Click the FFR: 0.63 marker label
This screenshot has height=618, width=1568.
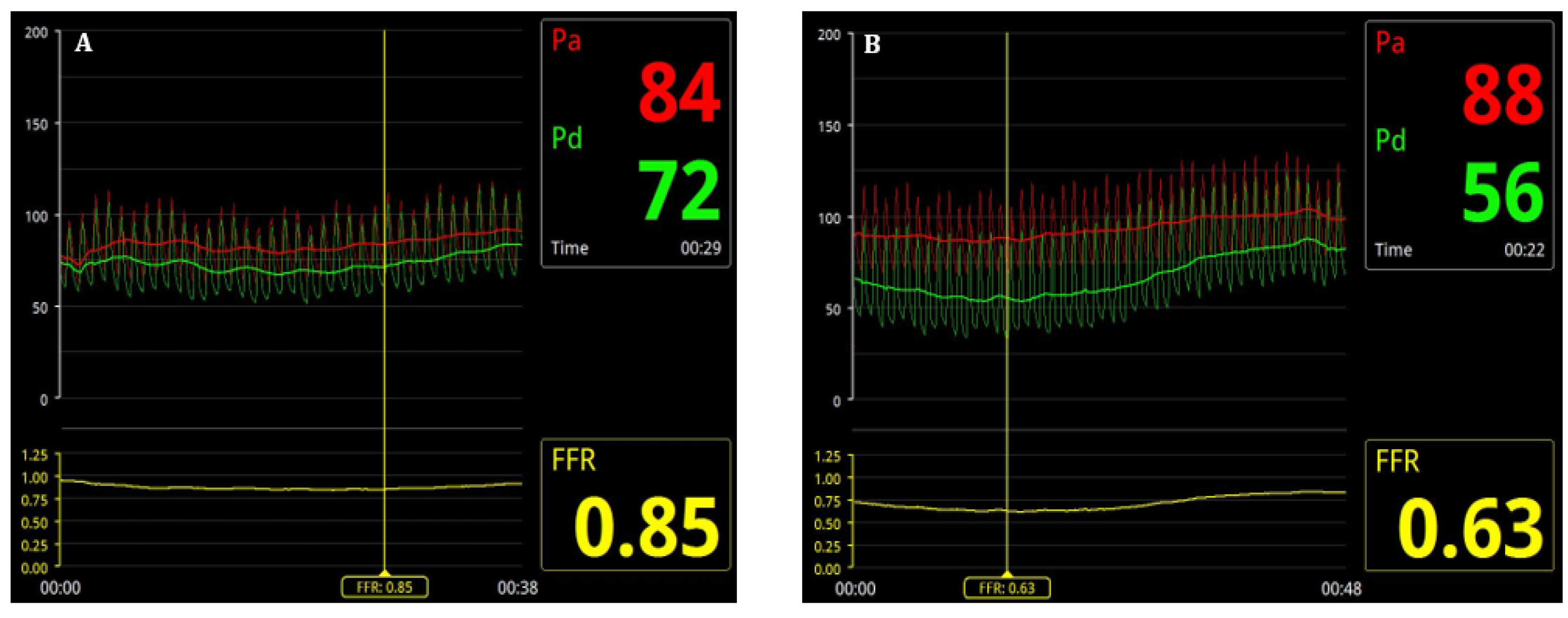1007,588
